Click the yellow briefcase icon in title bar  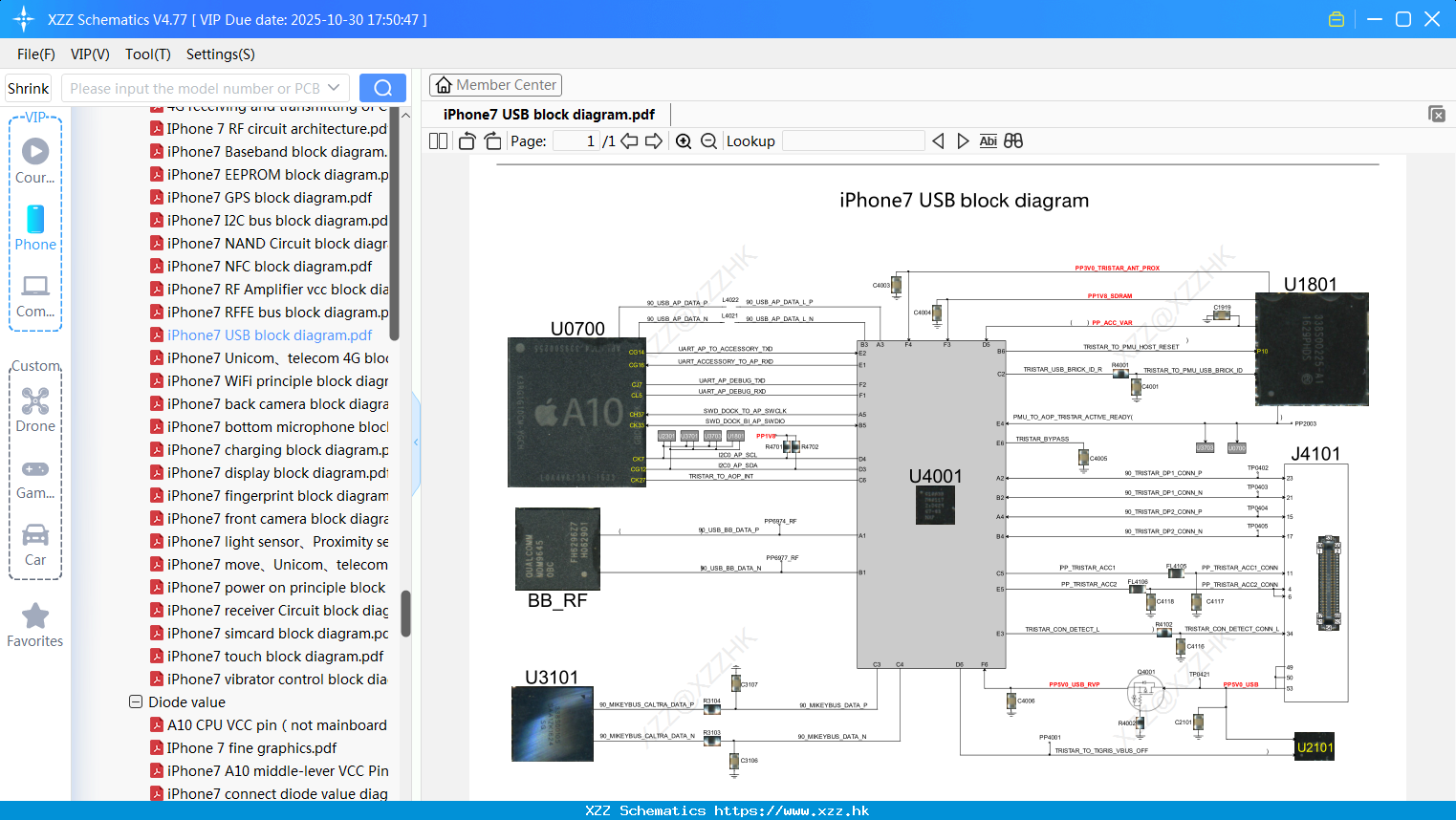(1336, 19)
